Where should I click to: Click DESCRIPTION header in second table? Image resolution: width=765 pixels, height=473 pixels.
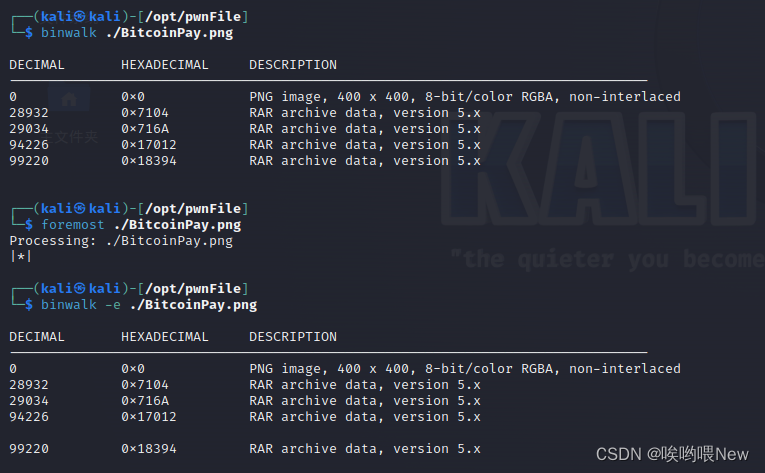(293, 337)
